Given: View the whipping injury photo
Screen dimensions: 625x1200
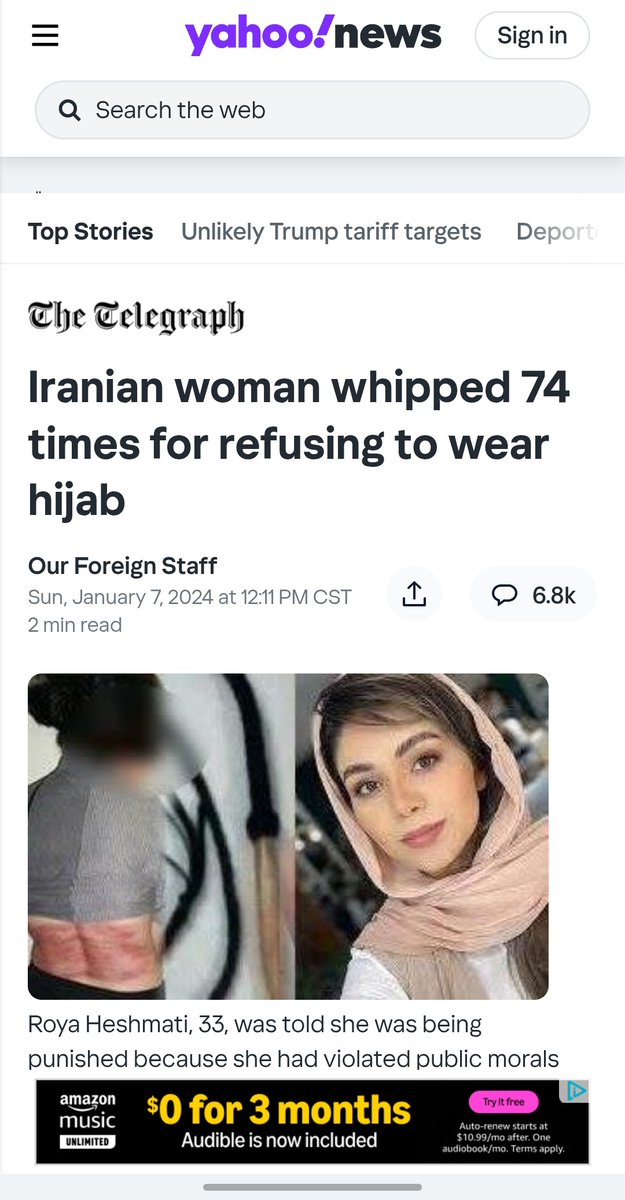Looking at the screenshot, I should coord(161,836).
